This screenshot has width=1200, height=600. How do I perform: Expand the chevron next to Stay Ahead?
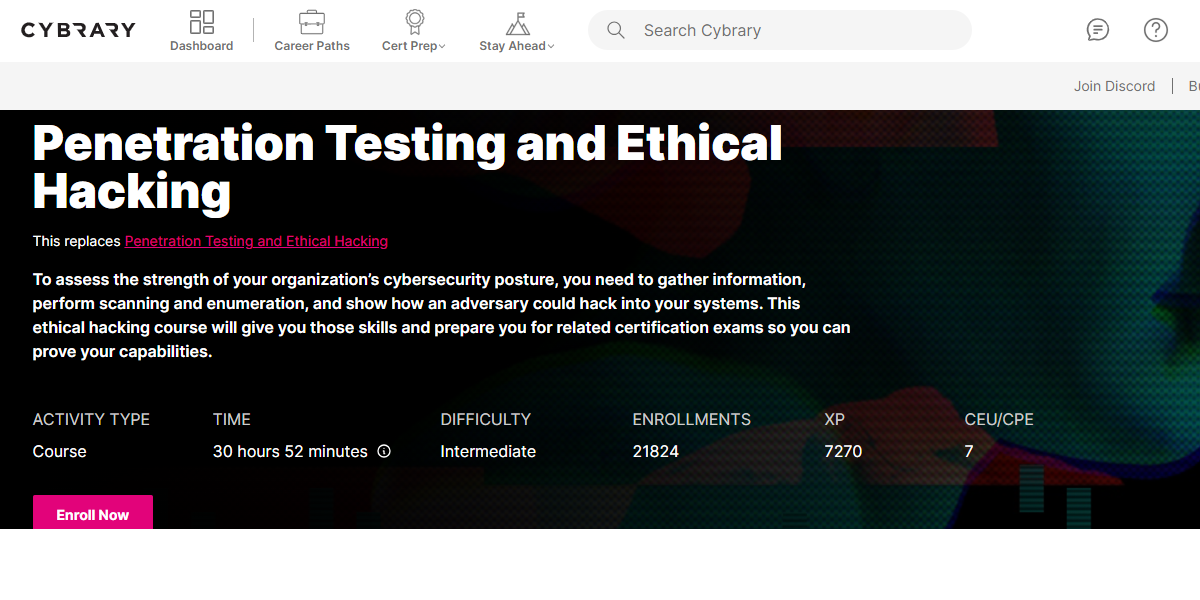(x=549, y=45)
